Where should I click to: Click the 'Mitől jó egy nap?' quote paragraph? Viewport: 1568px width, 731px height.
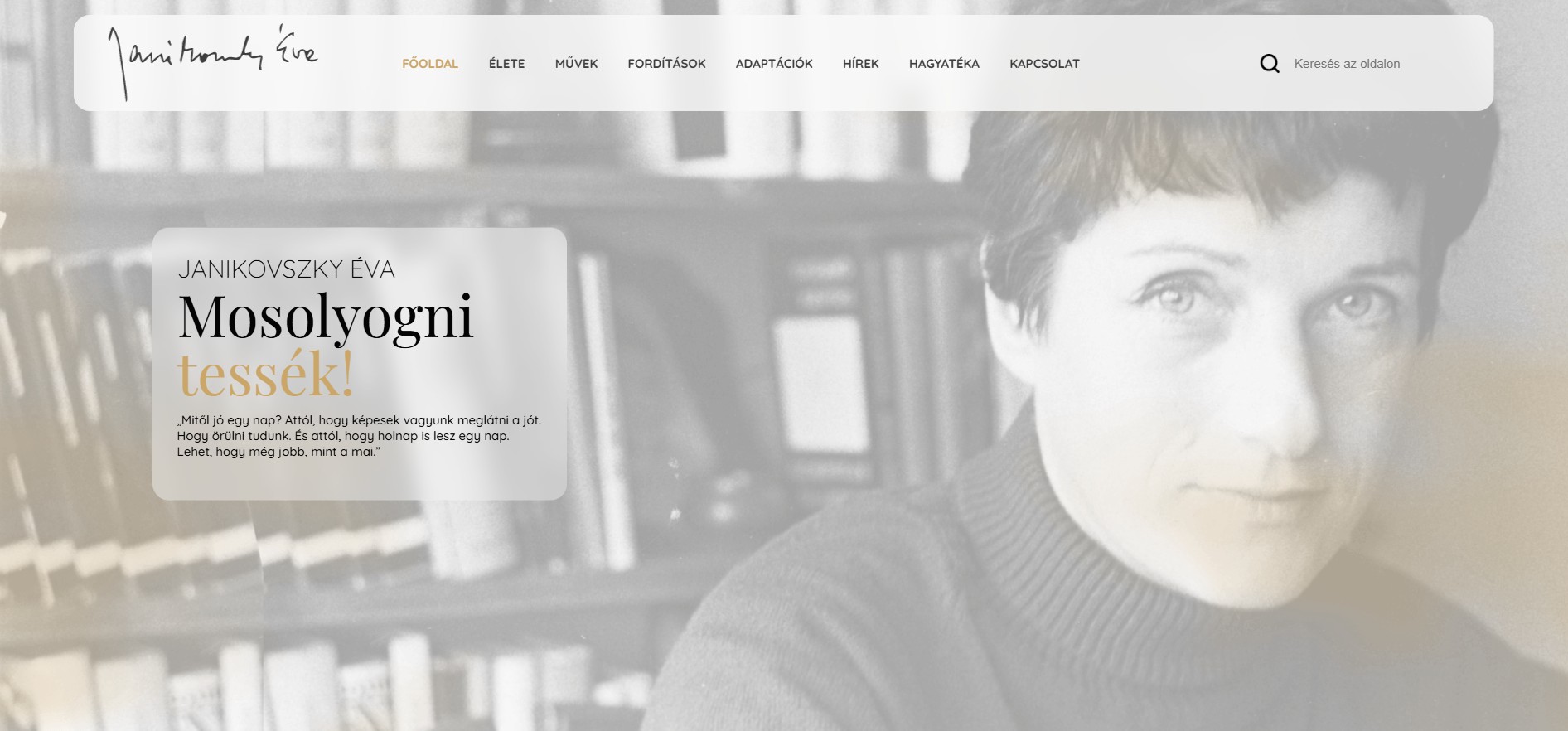coord(359,436)
